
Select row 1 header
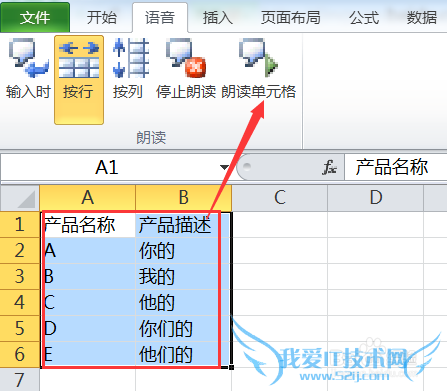20,224
